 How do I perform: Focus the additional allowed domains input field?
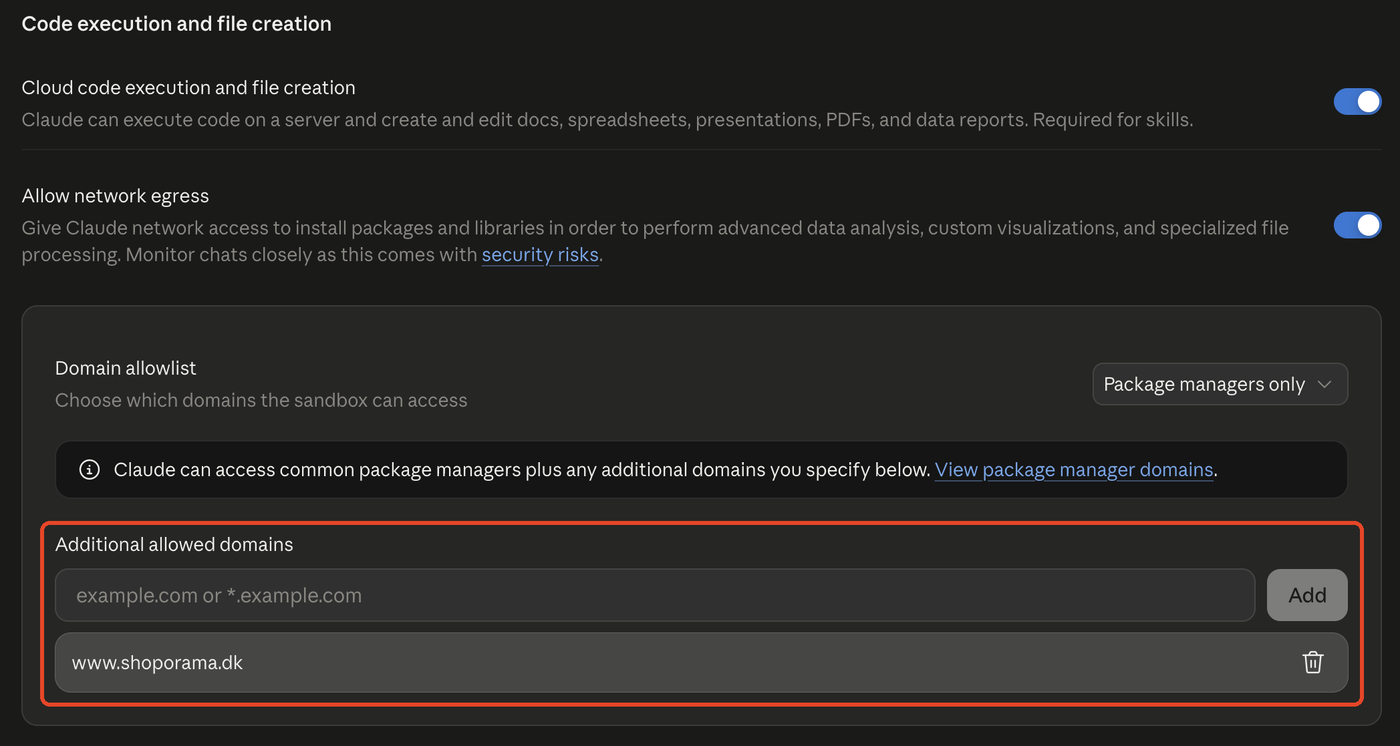click(655, 595)
